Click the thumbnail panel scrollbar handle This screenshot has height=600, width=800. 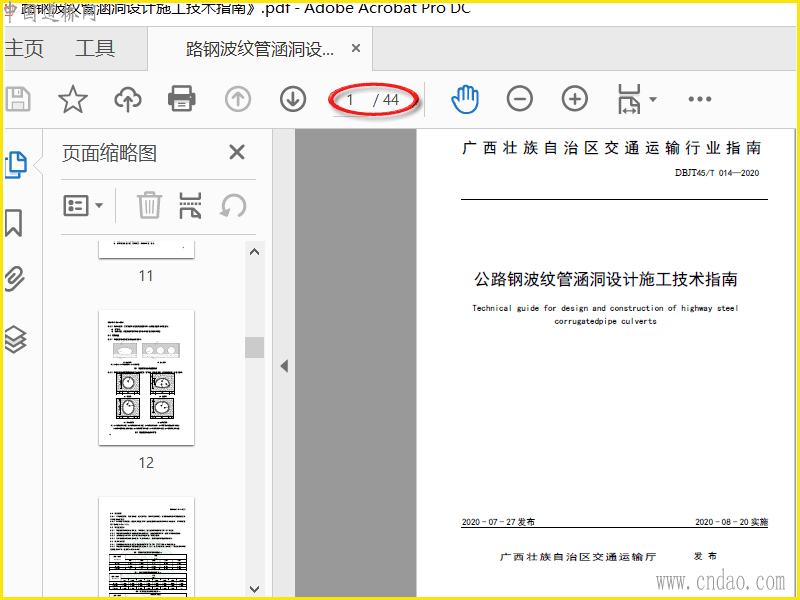pyautogui.click(x=255, y=347)
